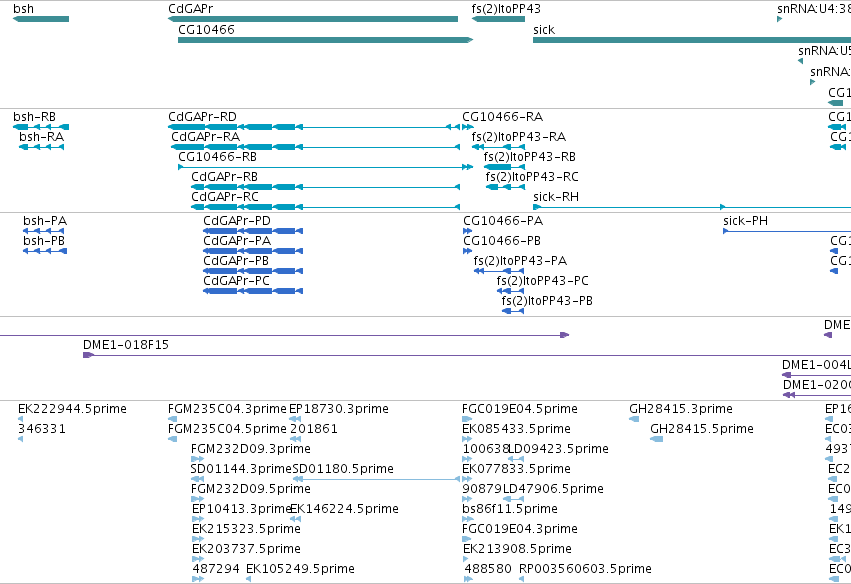Image resolution: width=851 pixels, height=584 pixels.
Task: Click the GH28415.3prime EST glyph
Action: tap(634, 419)
